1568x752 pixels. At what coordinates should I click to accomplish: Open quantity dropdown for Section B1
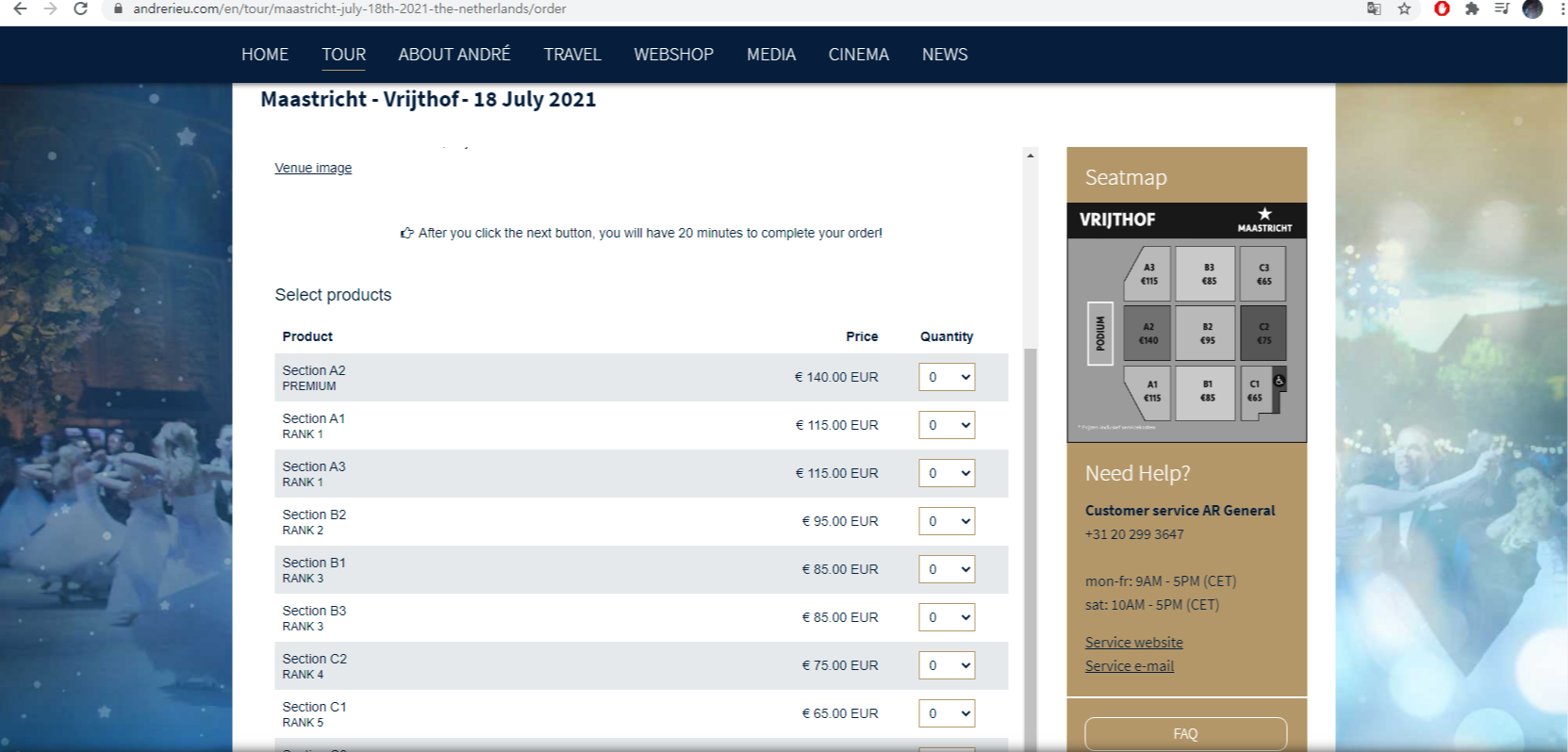[x=947, y=569]
